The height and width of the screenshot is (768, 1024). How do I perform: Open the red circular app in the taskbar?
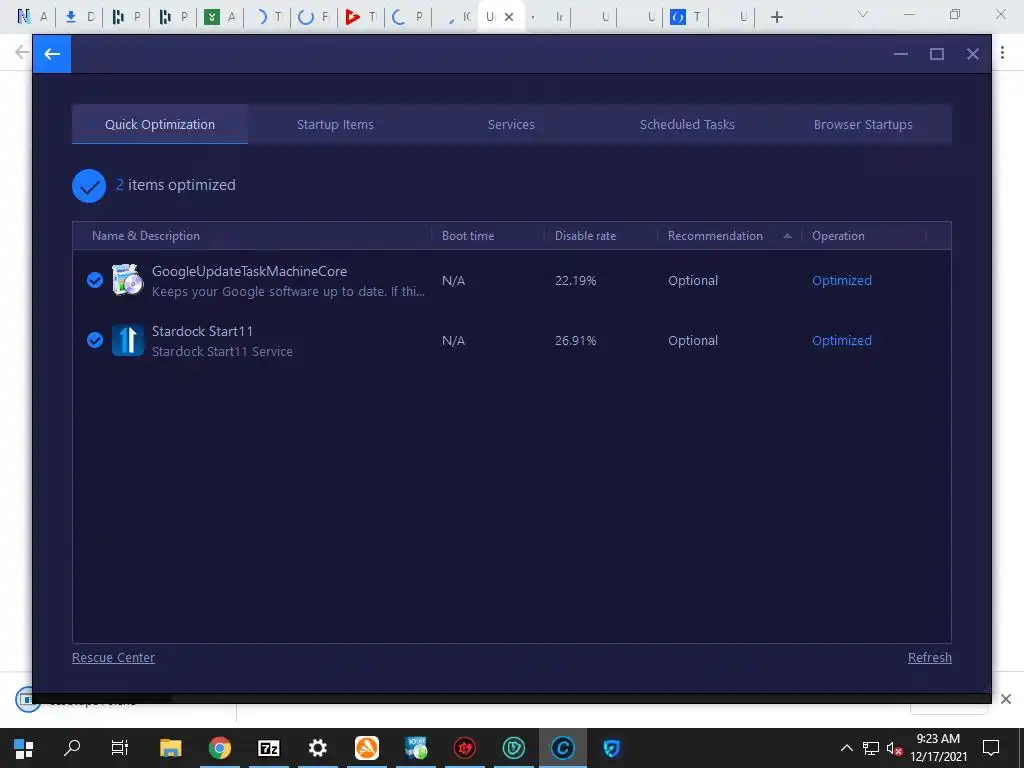point(464,748)
